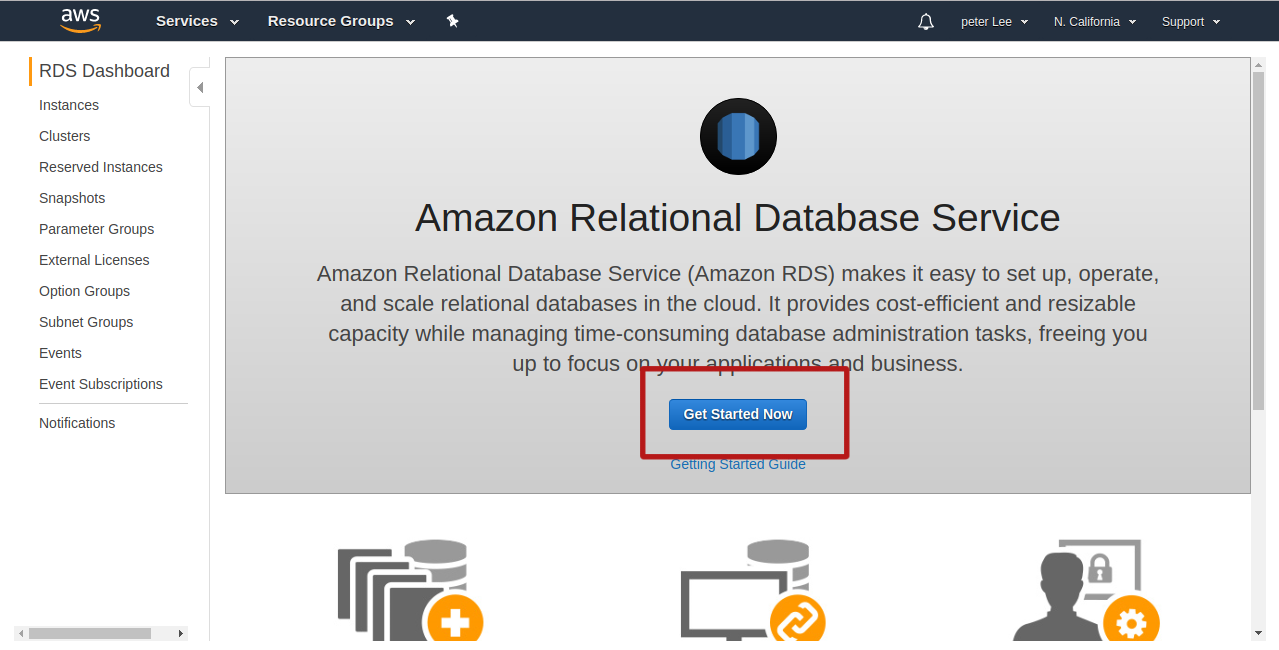Screen dimensions: 1279x650
Task: Open Snapshots in the sidebar
Action: 72,198
